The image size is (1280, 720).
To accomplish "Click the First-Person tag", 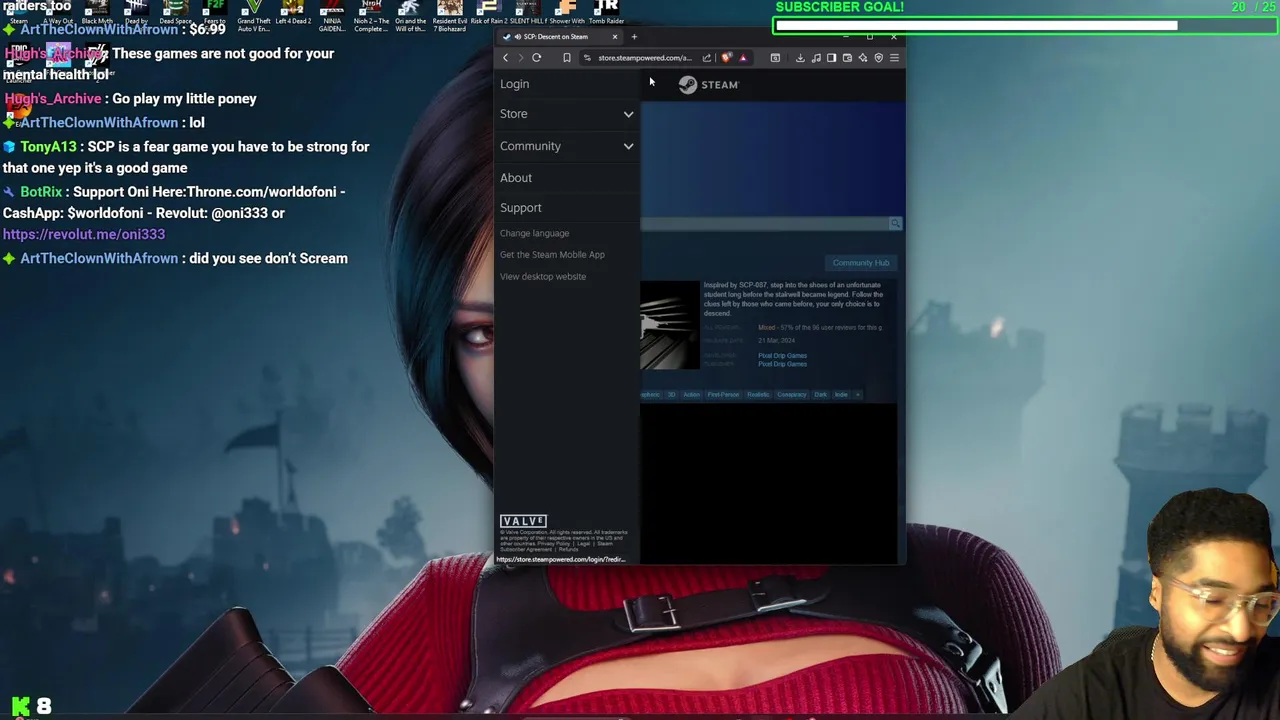I will [x=723, y=395].
